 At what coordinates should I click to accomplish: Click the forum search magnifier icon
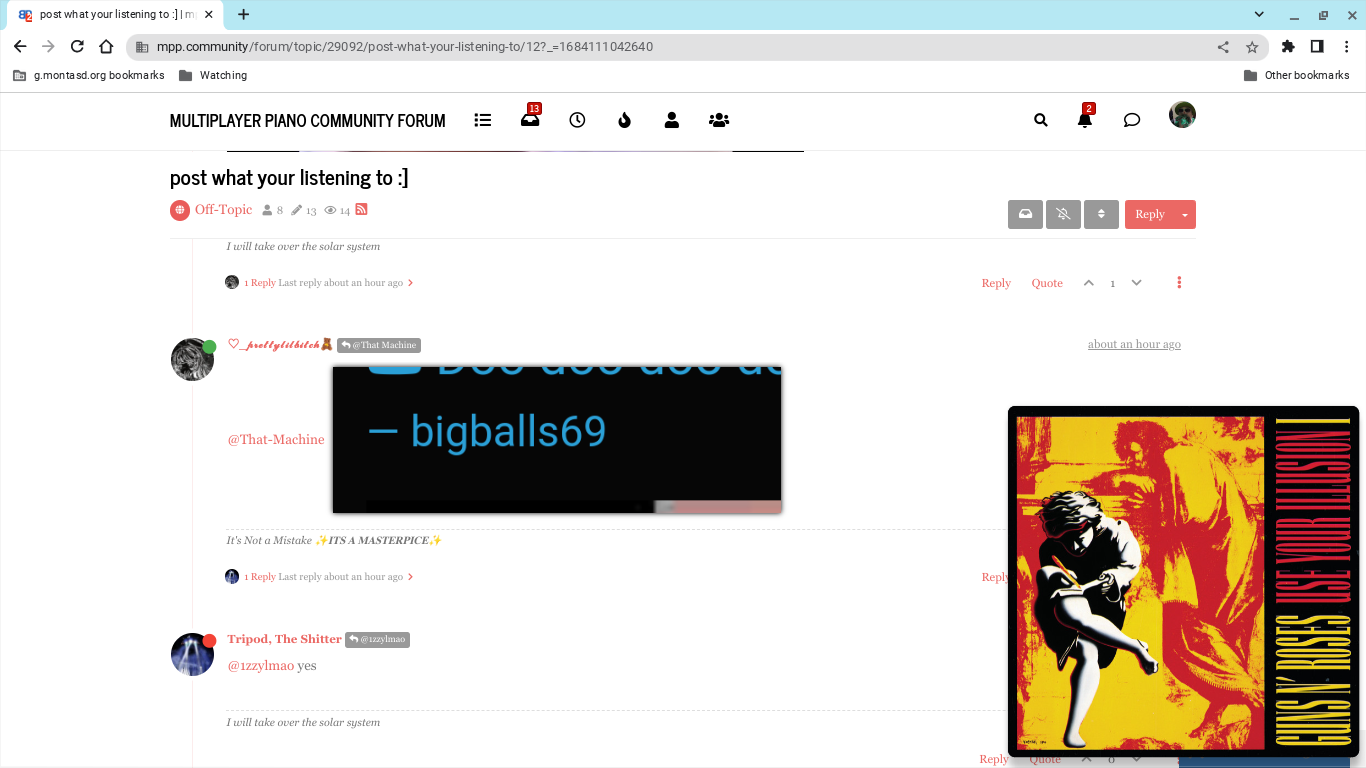[1041, 120]
